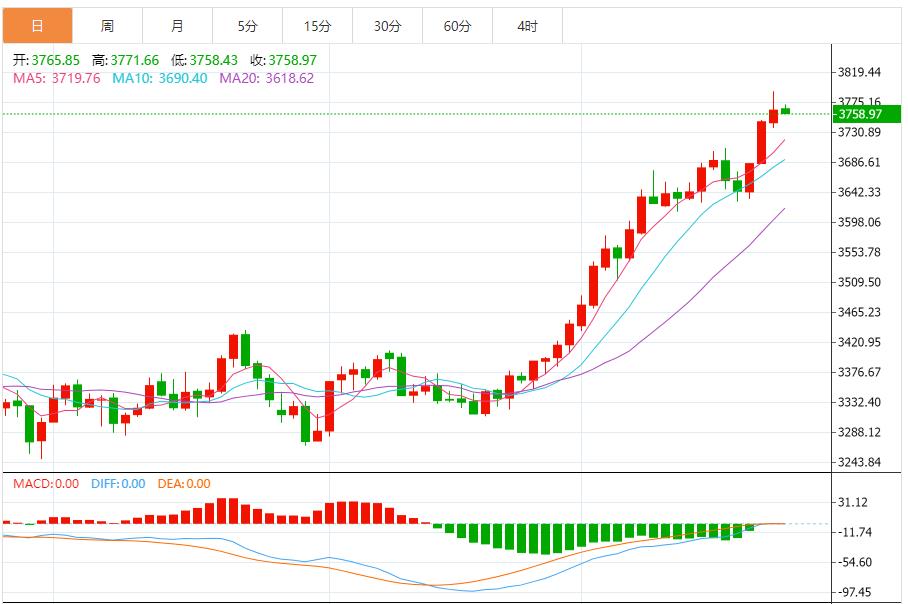Image resolution: width=908 pixels, height=604 pixels.
Task: Click the opening price value 3765.85
Action: pos(53,60)
